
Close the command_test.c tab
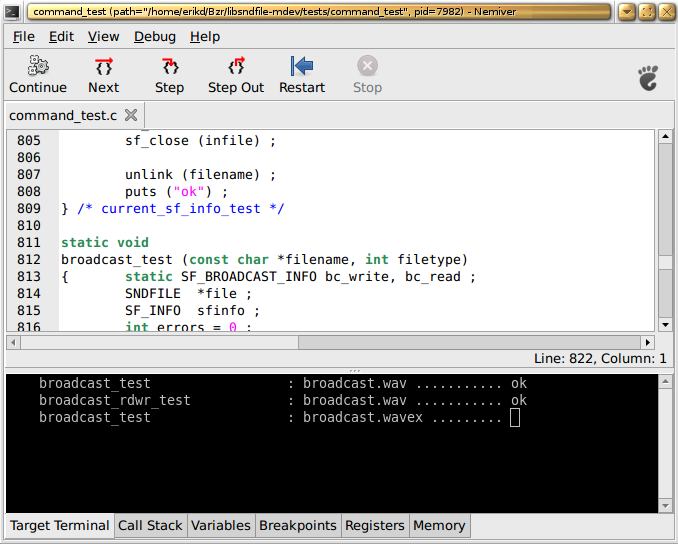(x=131, y=115)
